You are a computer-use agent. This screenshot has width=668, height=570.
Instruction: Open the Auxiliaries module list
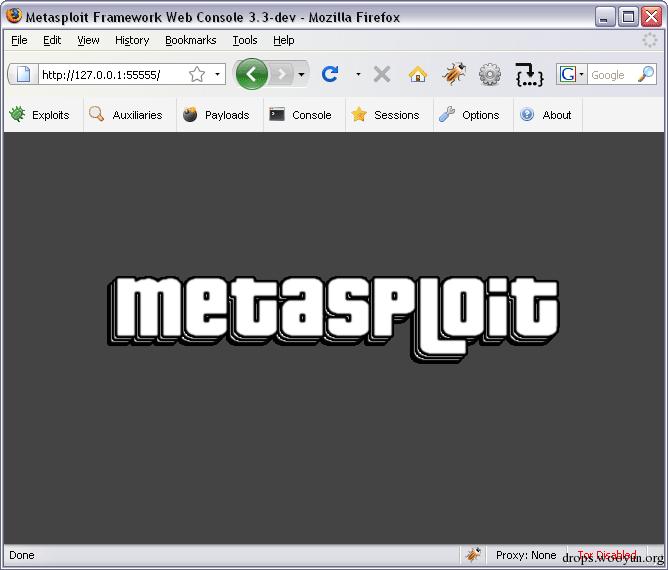coord(126,115)
